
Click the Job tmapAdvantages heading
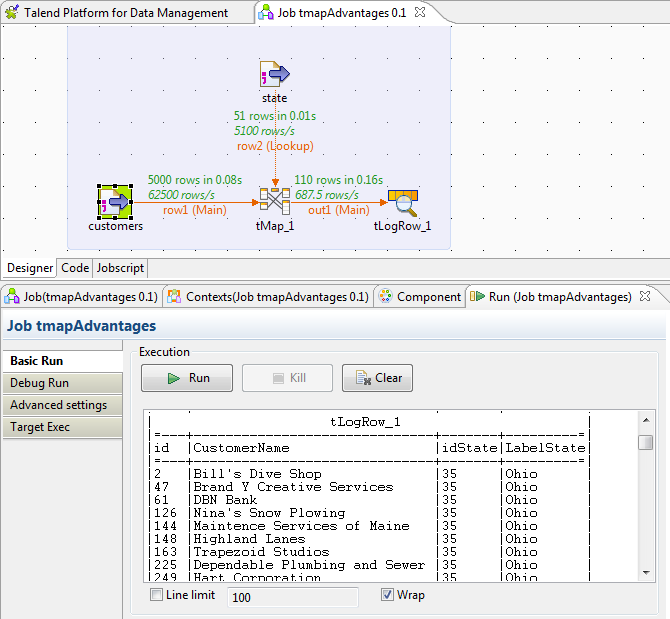coord(82,326)
